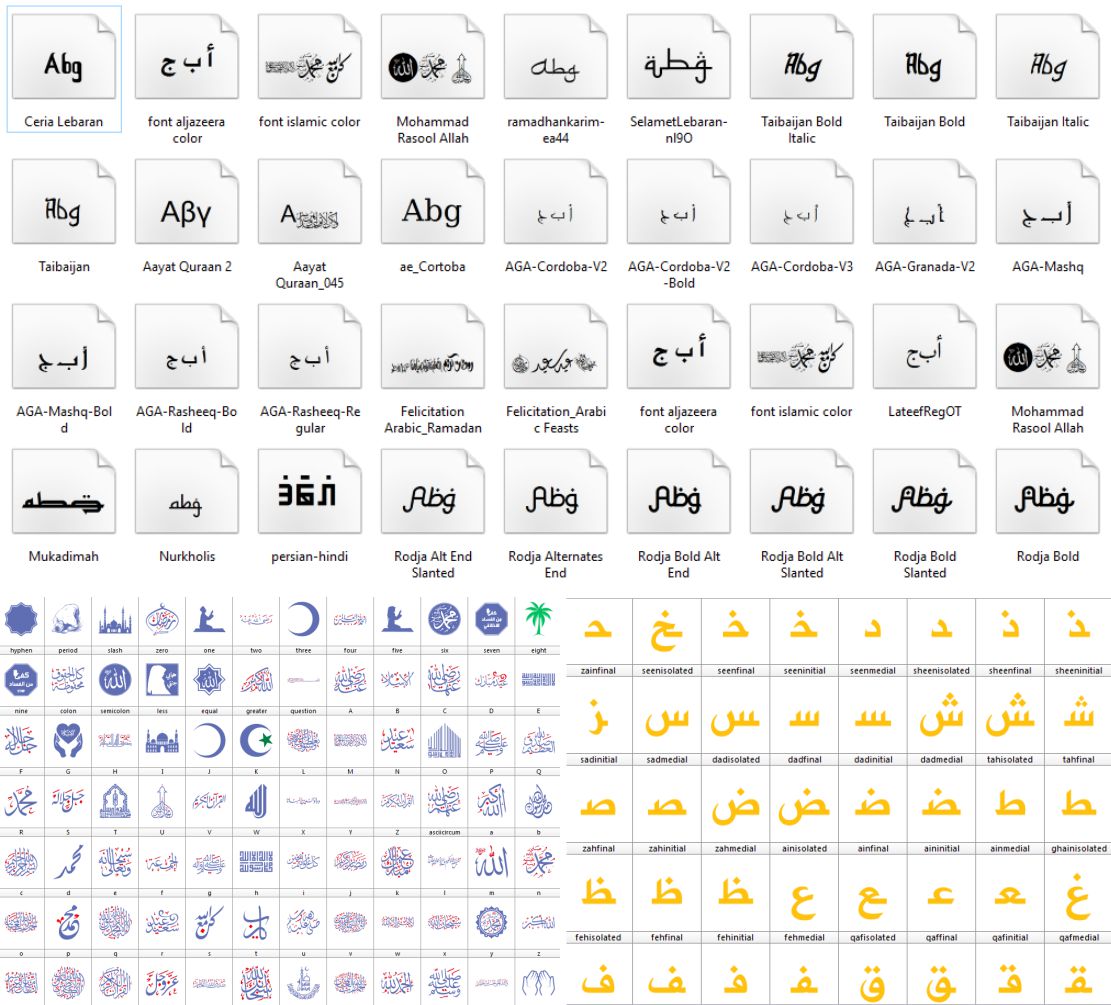
Task: Click the round Allah emblem above 'semicolon'
Action: click(115, 680)
